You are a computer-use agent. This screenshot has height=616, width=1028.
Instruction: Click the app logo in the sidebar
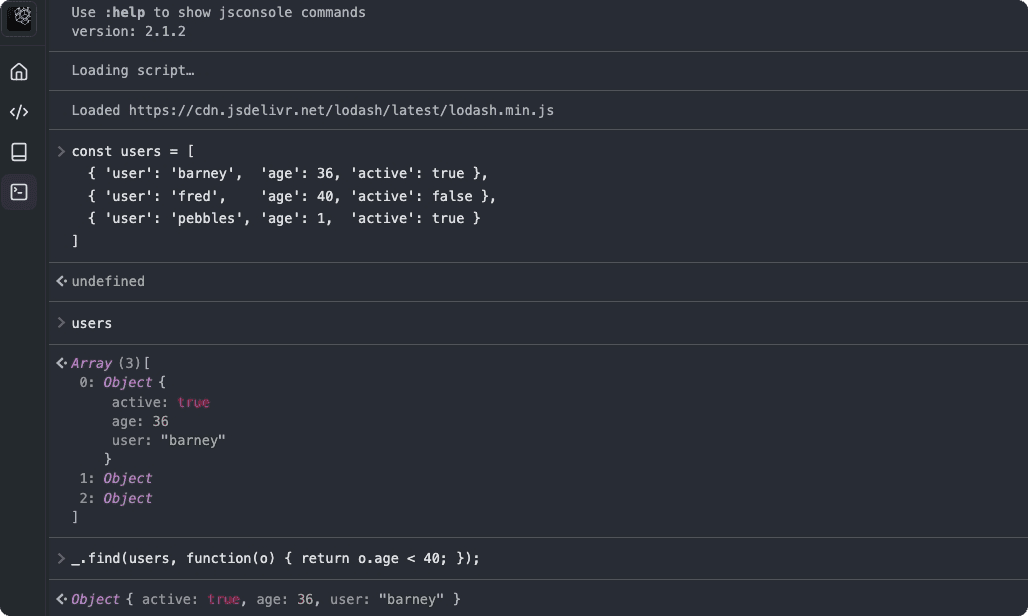point(20,17)
